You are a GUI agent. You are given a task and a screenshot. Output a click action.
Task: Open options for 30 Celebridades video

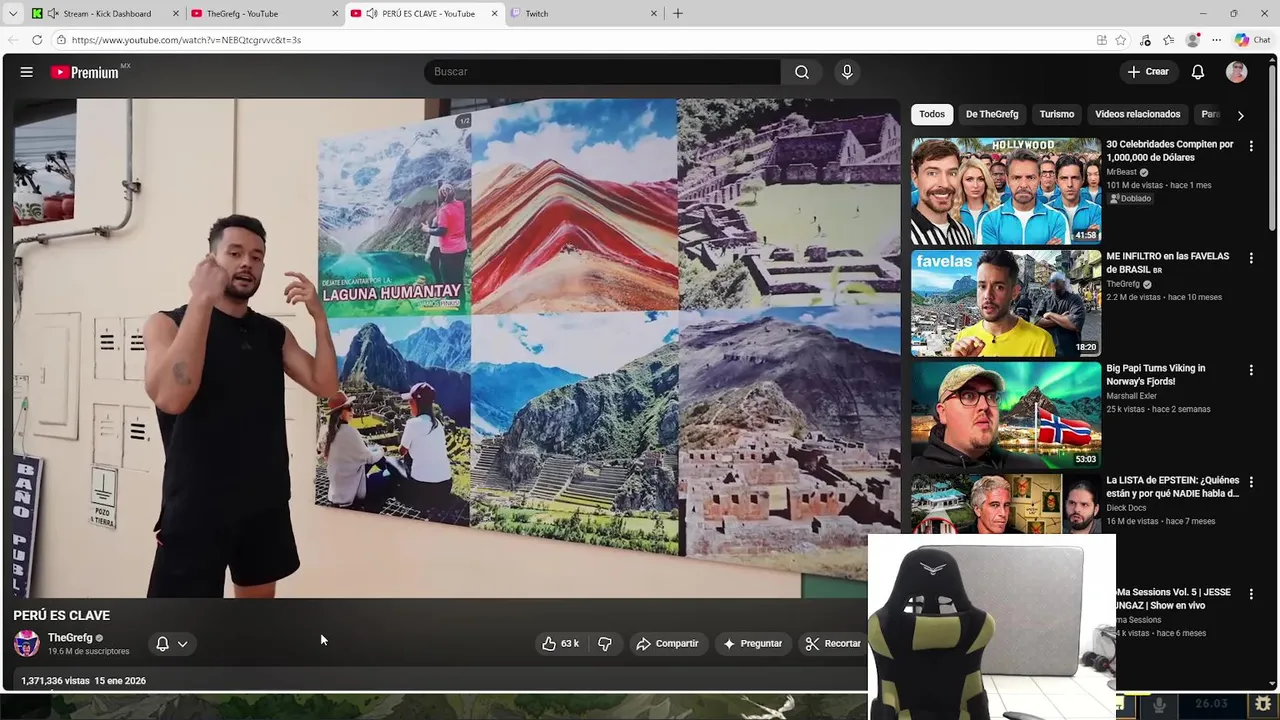[x=1251, y=146]
